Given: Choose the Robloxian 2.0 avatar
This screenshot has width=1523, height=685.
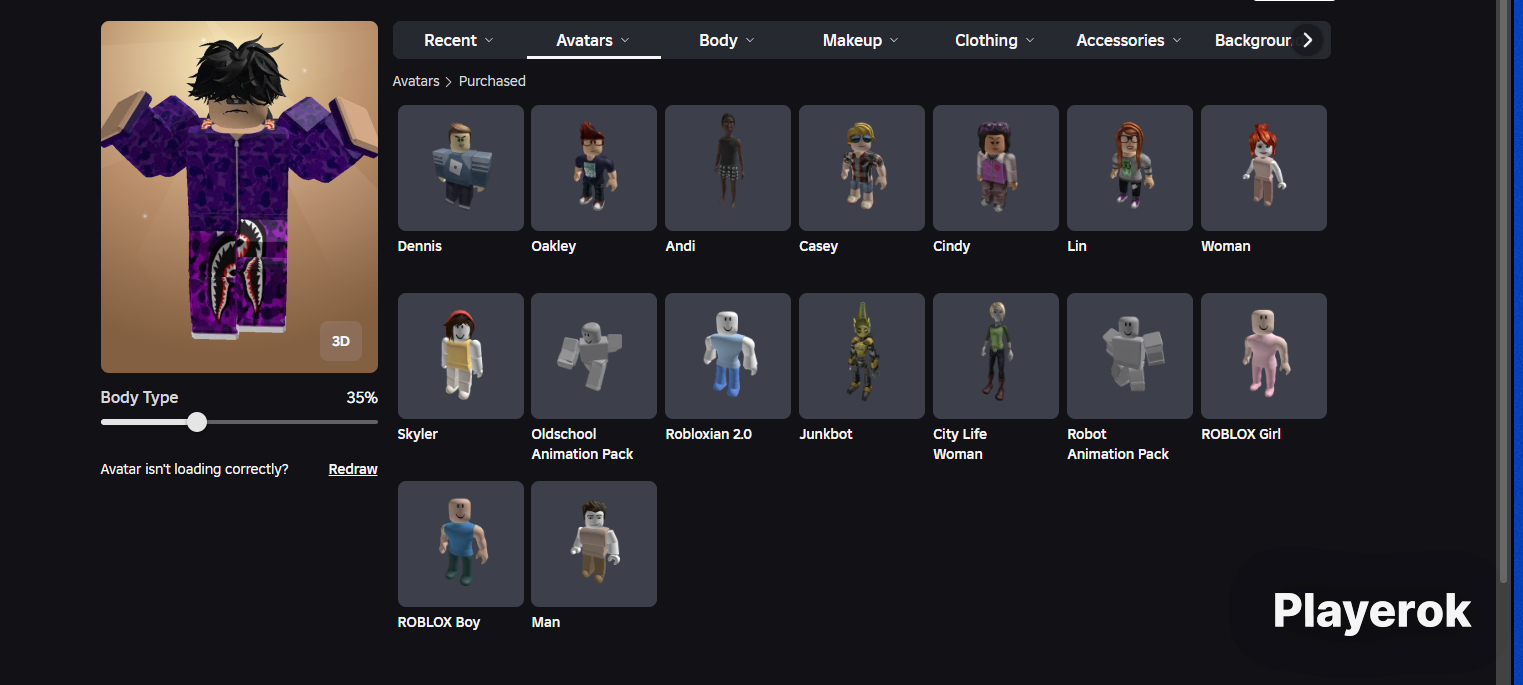Looking at the screenshot, I should pos(728,356).
